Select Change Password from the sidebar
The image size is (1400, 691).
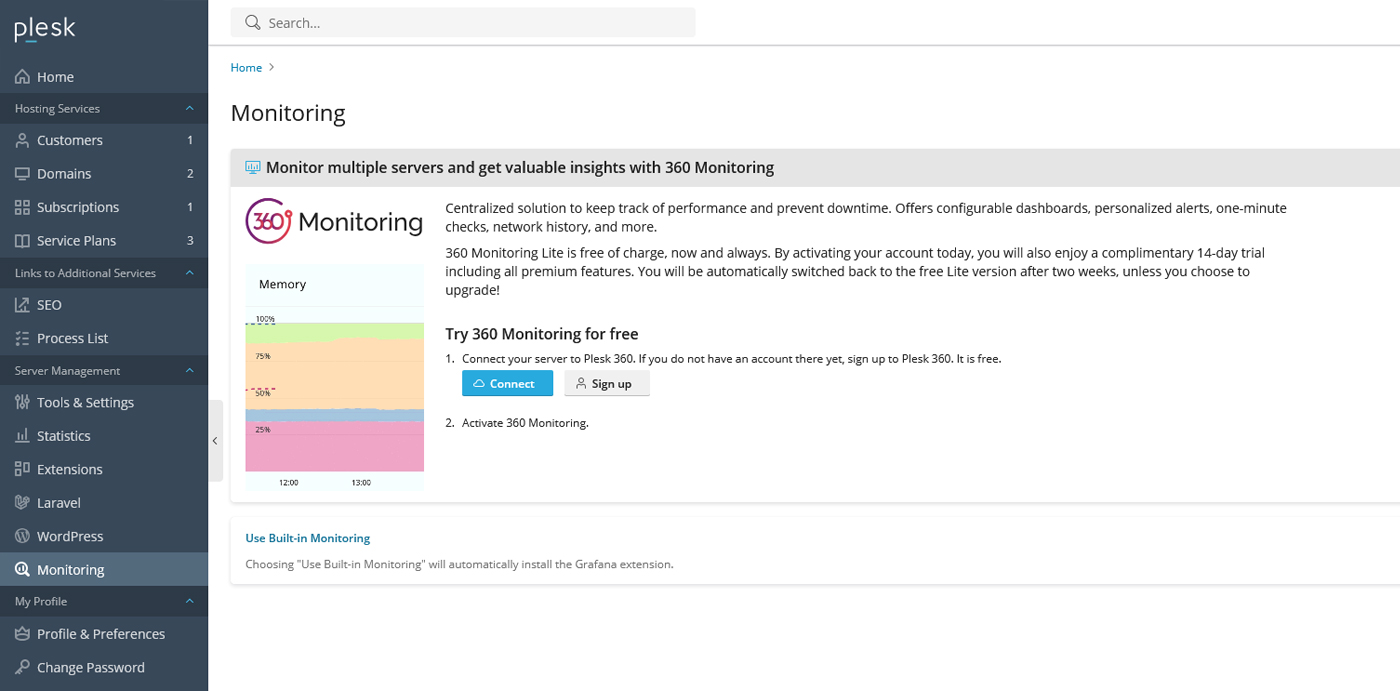[91, 667]
